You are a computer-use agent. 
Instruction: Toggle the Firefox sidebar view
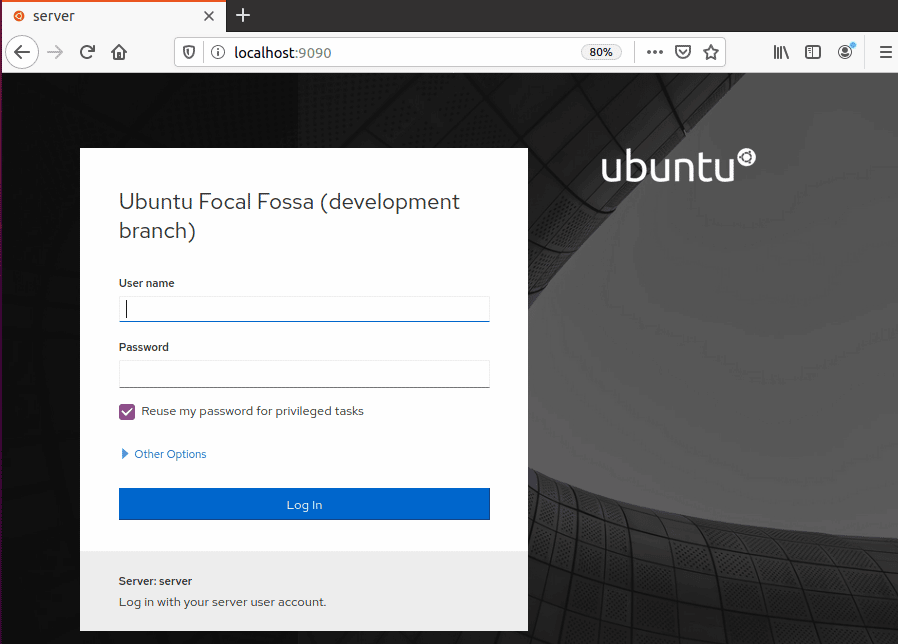click(x=813, y=52)
